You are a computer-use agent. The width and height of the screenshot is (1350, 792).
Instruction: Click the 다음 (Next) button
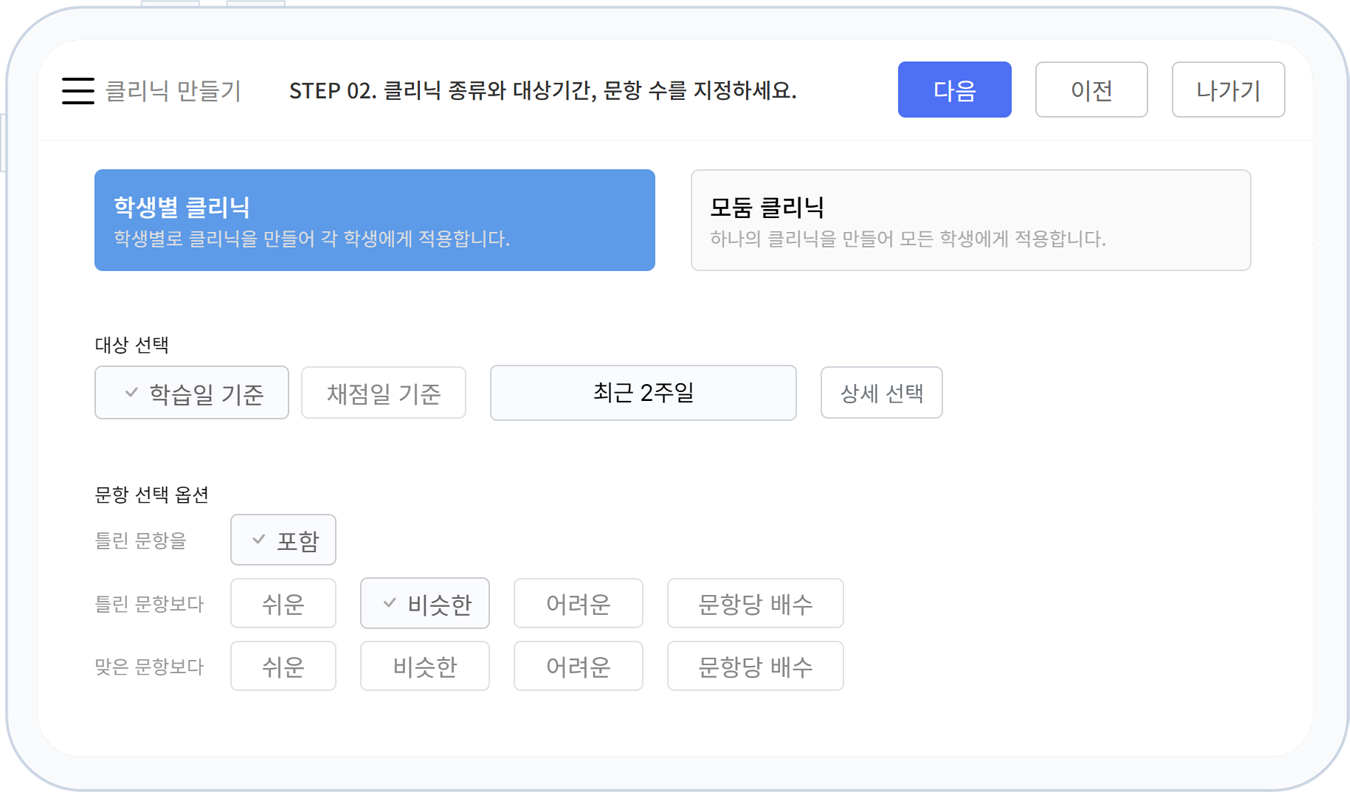tap(954, 89)
